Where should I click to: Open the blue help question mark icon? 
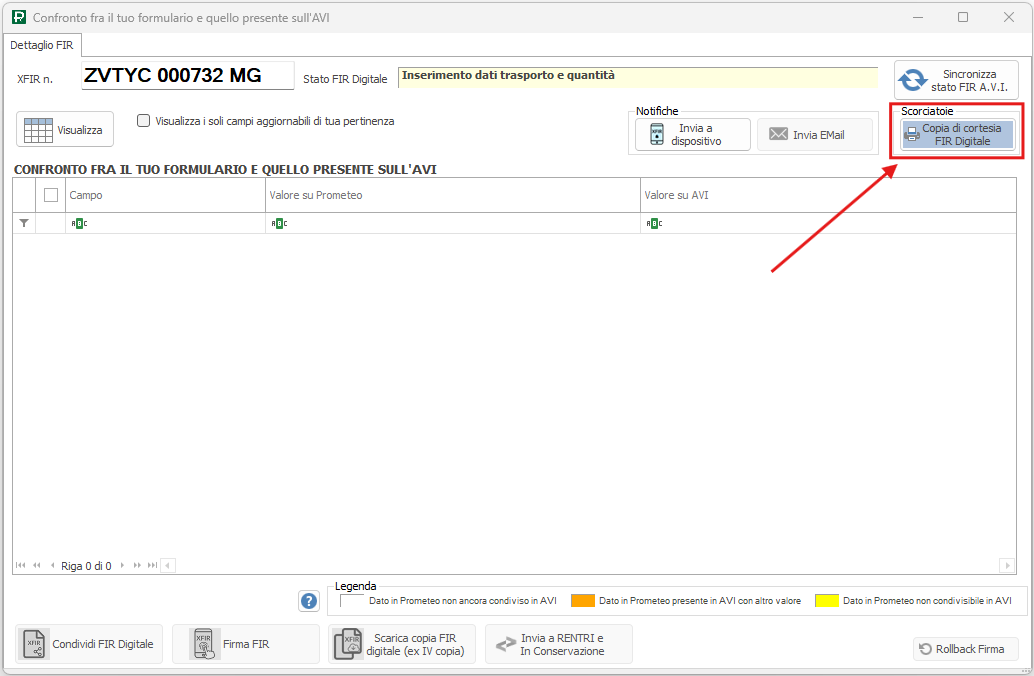309,601
